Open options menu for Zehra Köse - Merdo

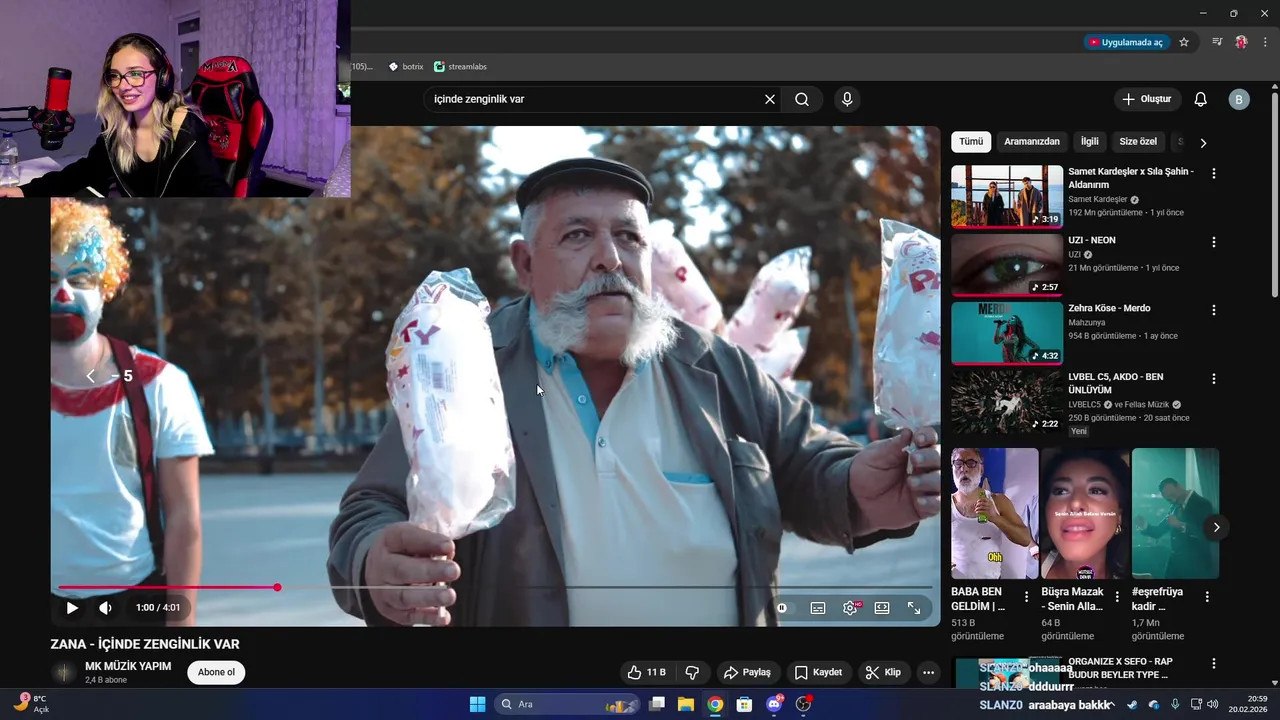click(x=1214, y=310)
